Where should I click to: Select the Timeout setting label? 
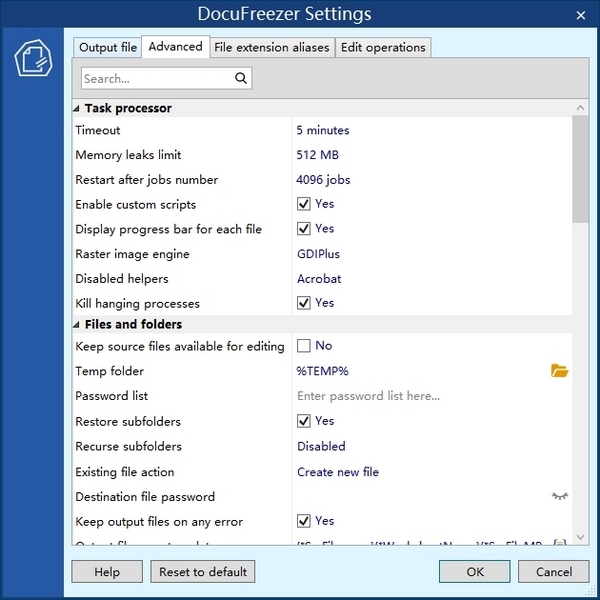point(98,130)
